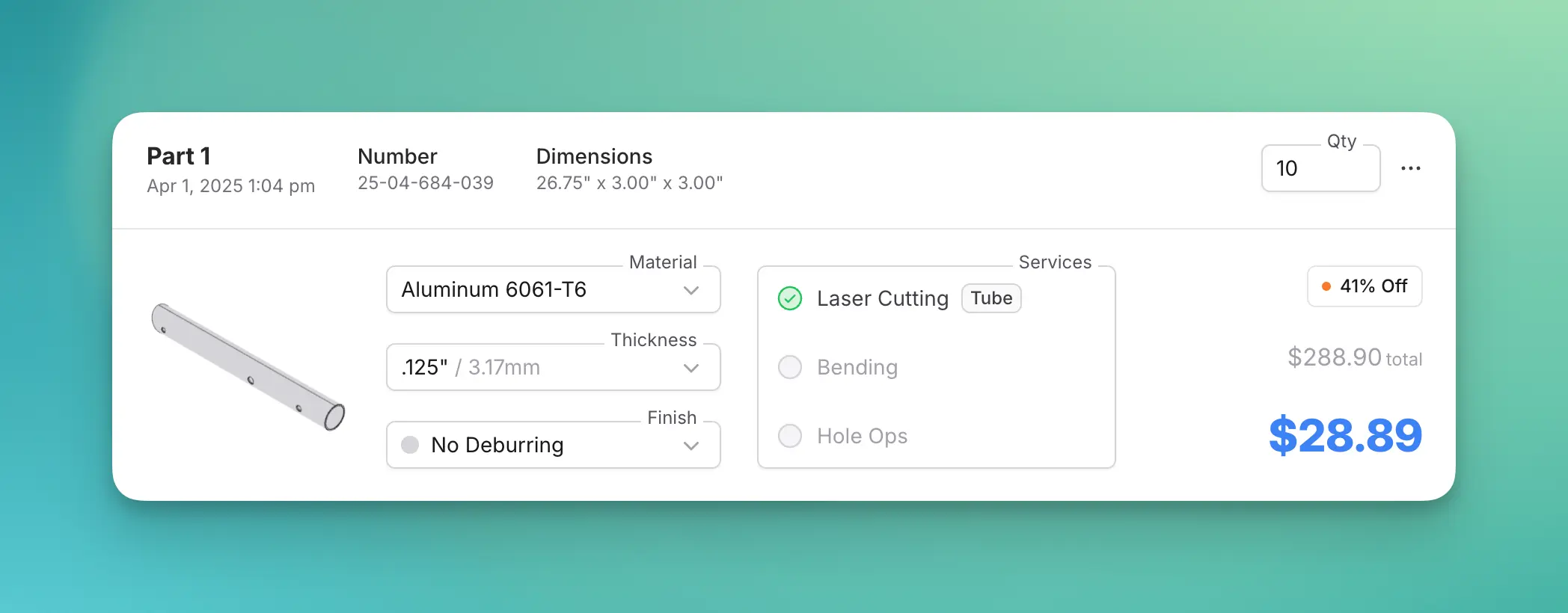Enable the Hole Ops service
This screenshot has width=1568, height=613.
point(790,436)
